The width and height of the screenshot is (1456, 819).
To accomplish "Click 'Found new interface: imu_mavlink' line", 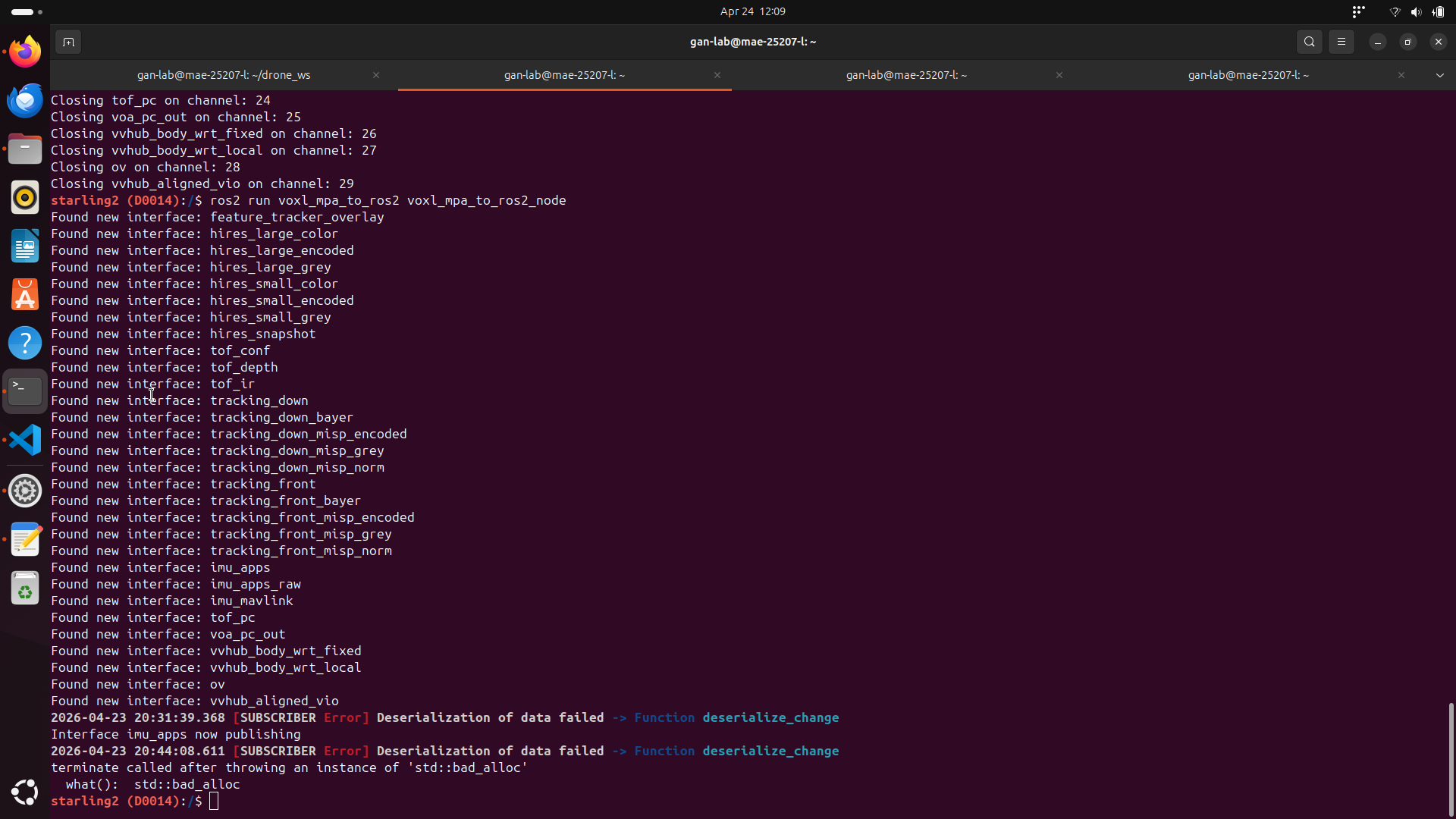I will [172, 601].
